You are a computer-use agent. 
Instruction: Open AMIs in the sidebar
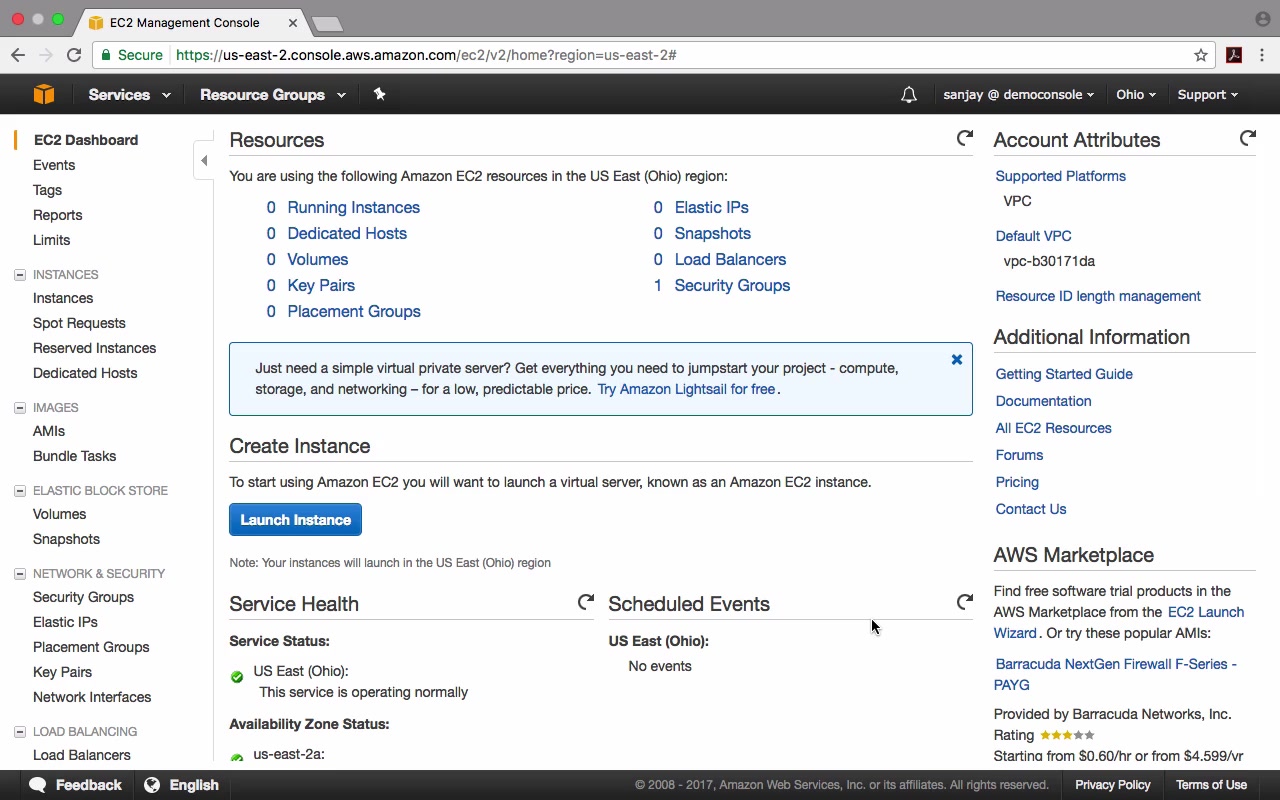click(49, 431)
